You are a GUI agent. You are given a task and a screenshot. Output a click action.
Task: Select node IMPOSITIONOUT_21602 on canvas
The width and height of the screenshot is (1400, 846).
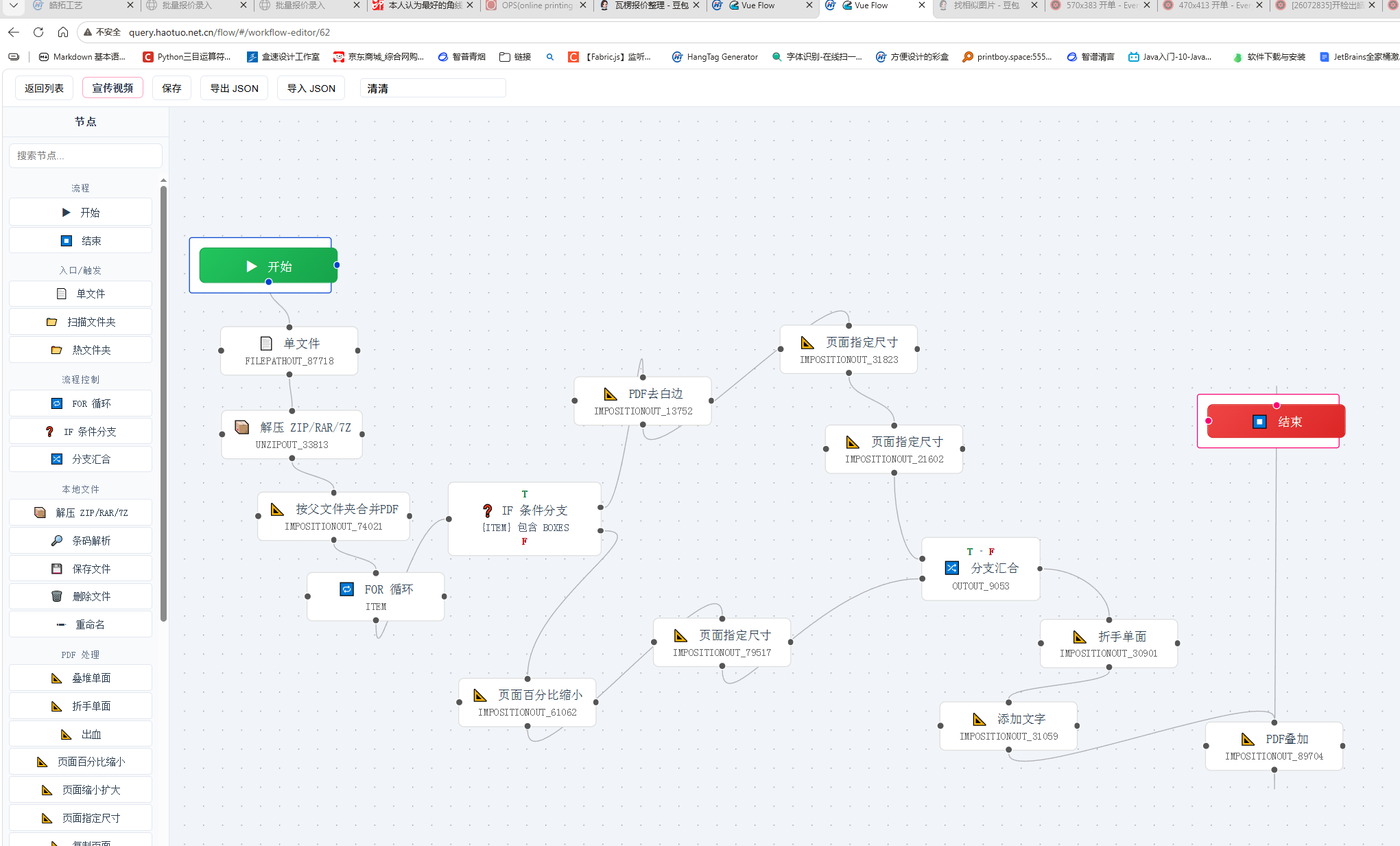[894, 449]
